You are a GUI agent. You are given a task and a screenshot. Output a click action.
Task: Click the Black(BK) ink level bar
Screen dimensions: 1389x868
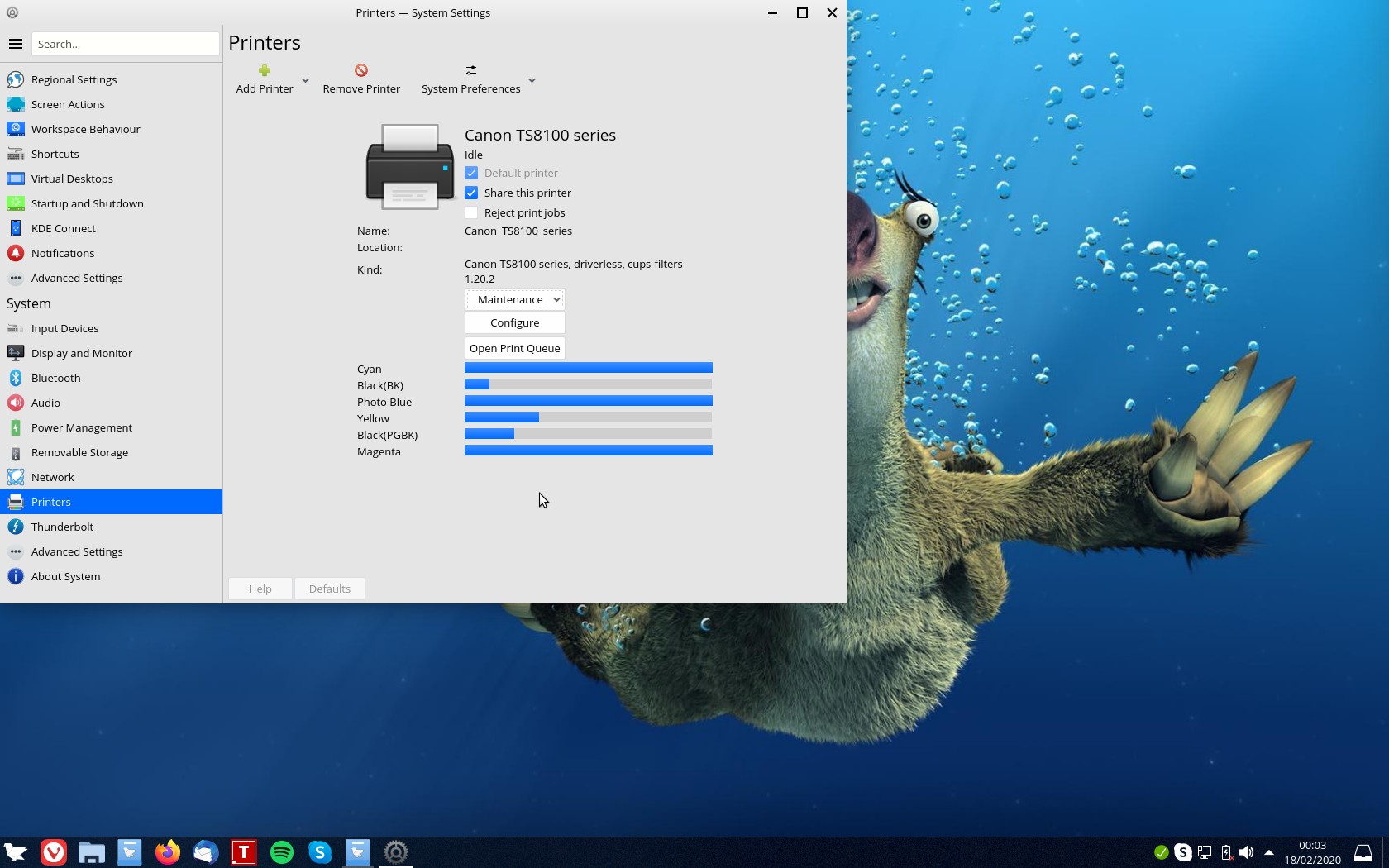588,384
